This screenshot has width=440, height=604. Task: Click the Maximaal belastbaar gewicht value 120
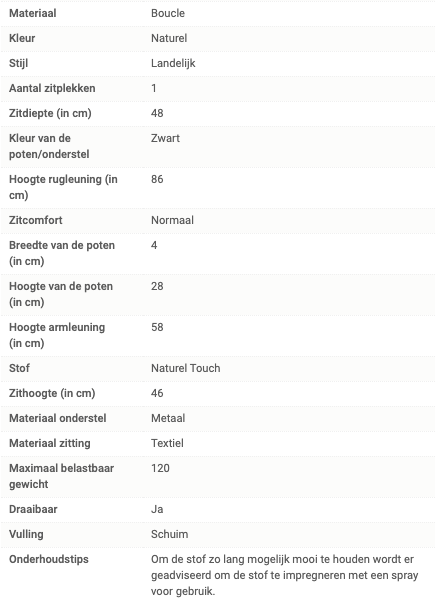(x=160, y=468)
